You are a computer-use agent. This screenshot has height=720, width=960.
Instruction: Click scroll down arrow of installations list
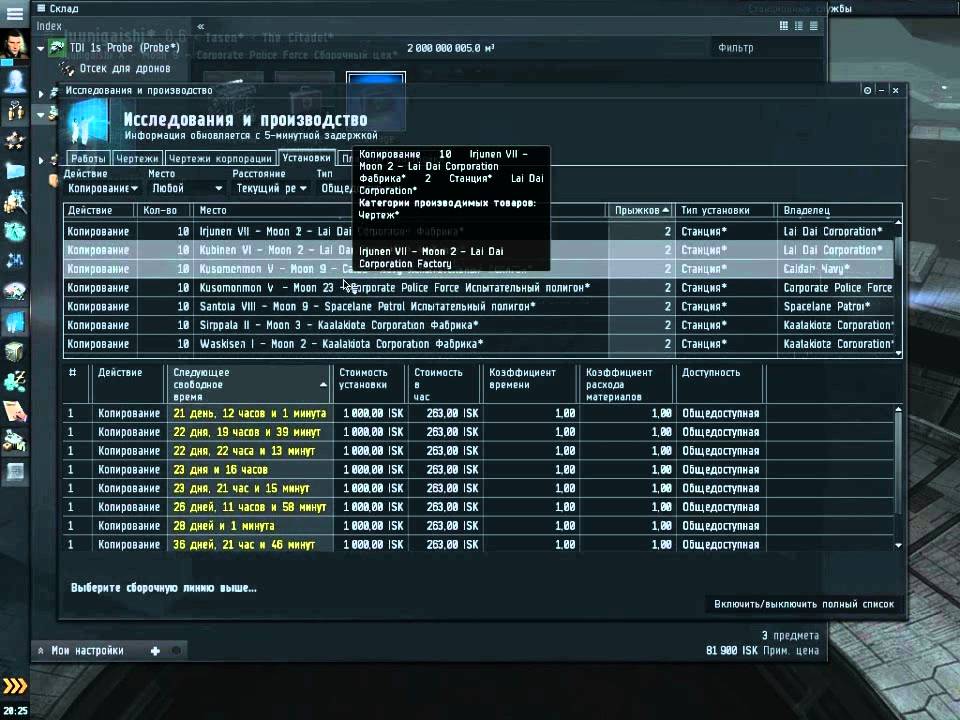click(898, 353)
